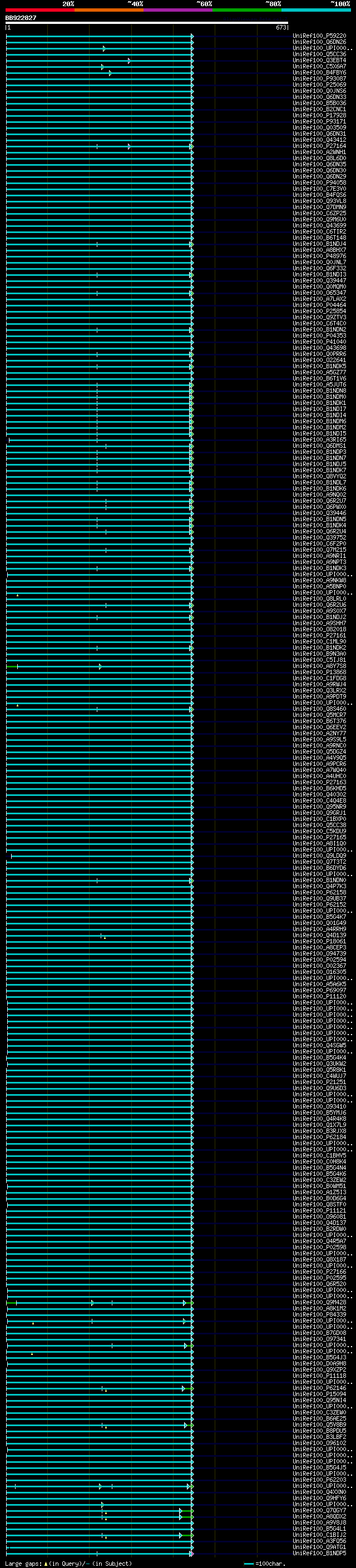Open hit UniRef100_Q5CC36

(x=319, y=54)
